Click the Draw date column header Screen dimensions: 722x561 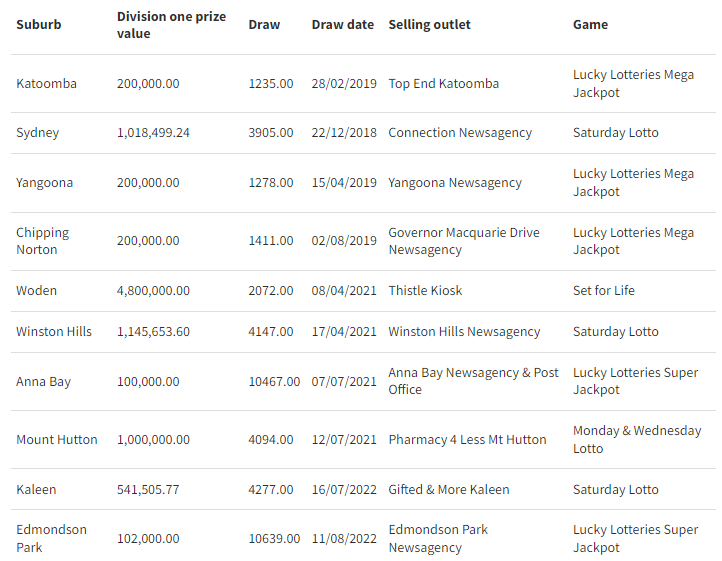(x=343, y=25)
